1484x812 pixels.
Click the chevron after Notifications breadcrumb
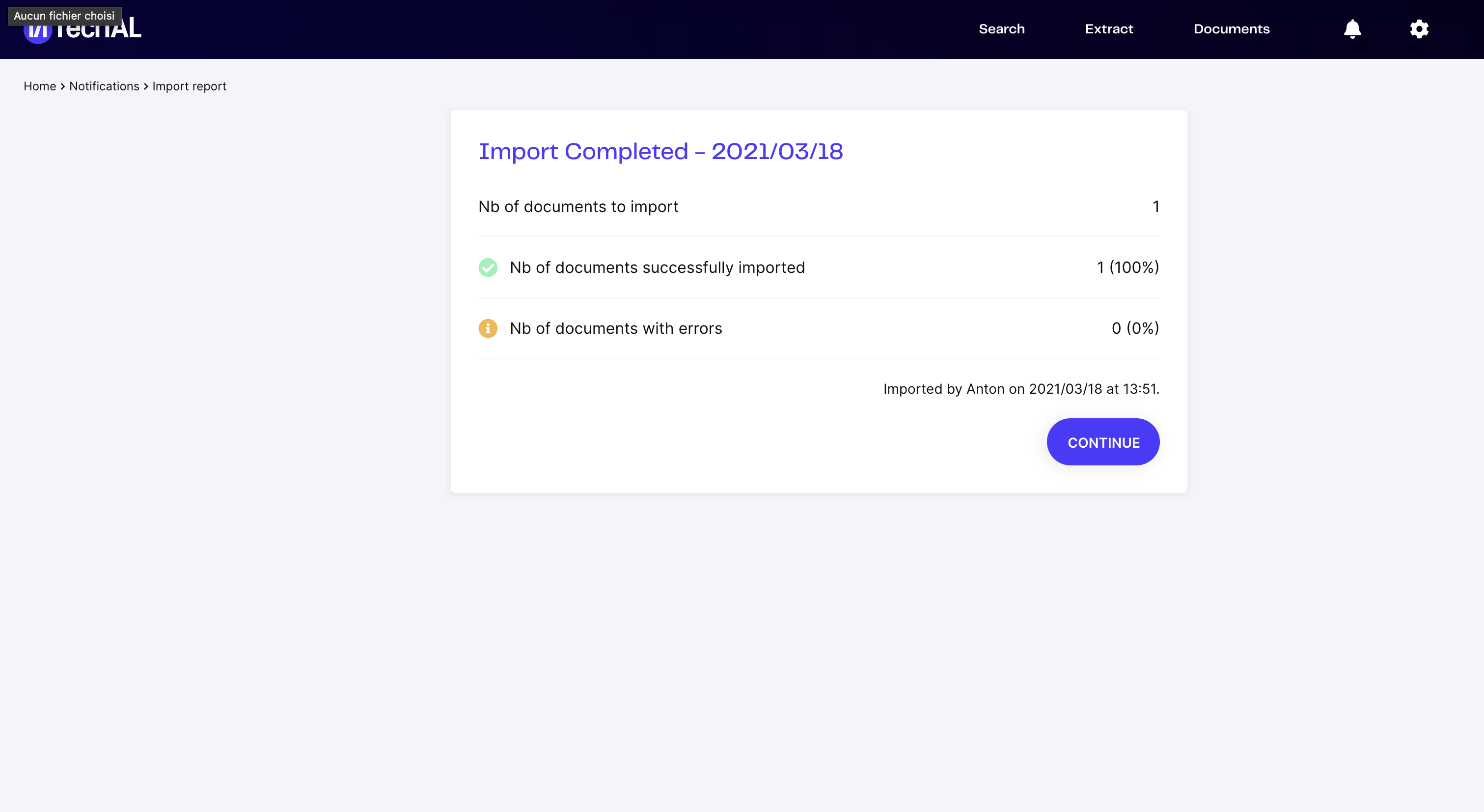coord(146,86)
